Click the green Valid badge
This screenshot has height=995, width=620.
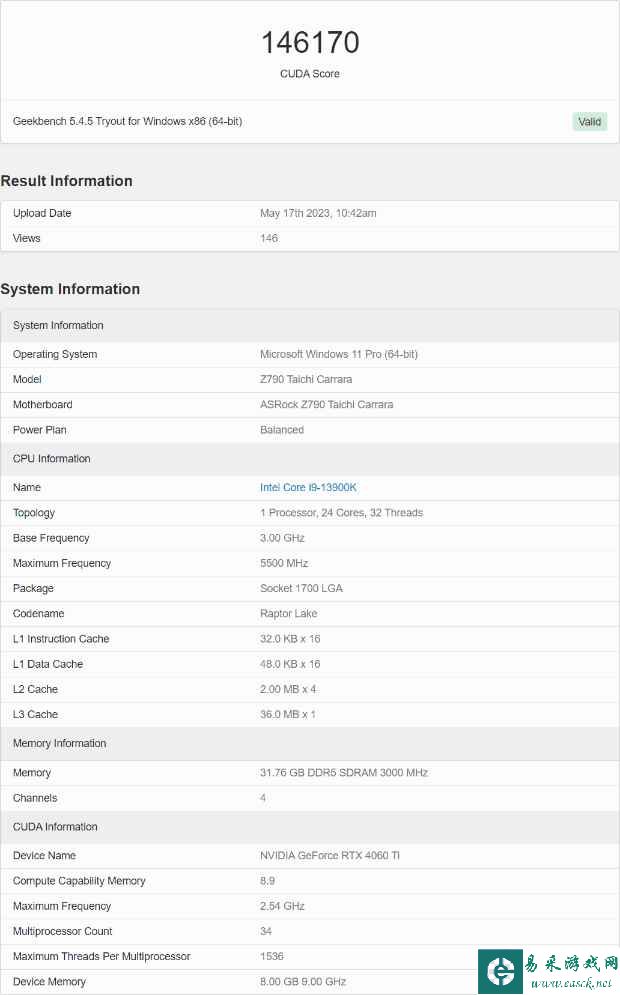tap(590, 121)
